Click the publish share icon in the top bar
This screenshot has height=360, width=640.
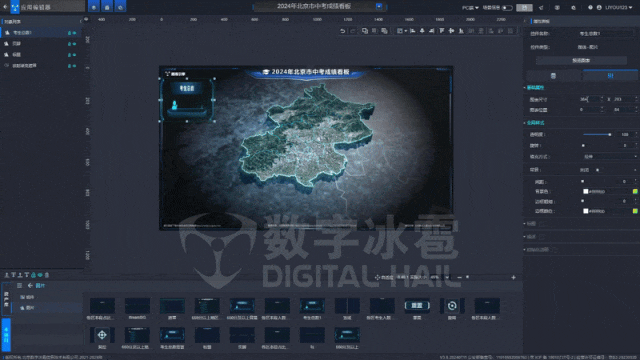[541, 8]
